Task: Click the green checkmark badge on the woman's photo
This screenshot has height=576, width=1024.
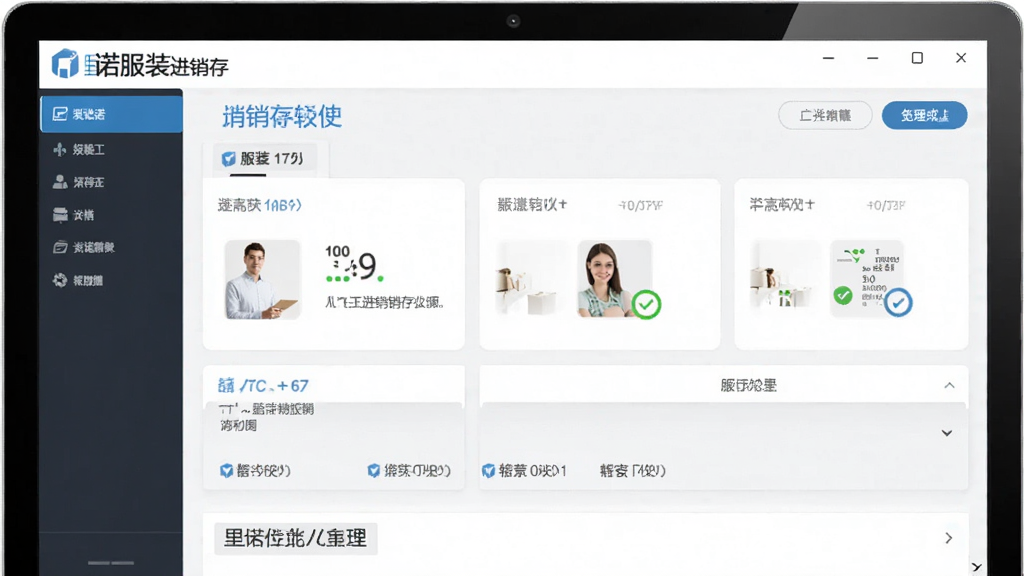Action: (647, 304)
